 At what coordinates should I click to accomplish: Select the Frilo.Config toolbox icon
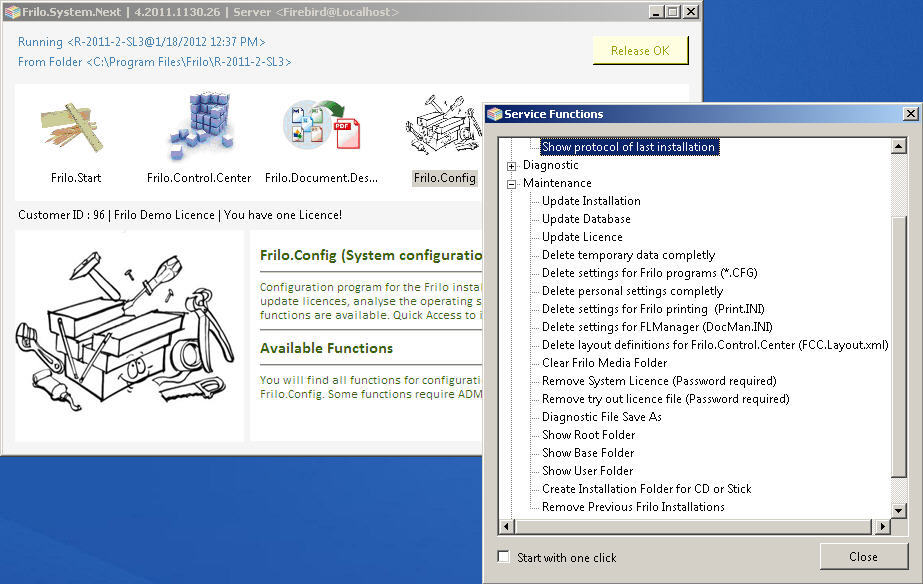pos(444,125)
